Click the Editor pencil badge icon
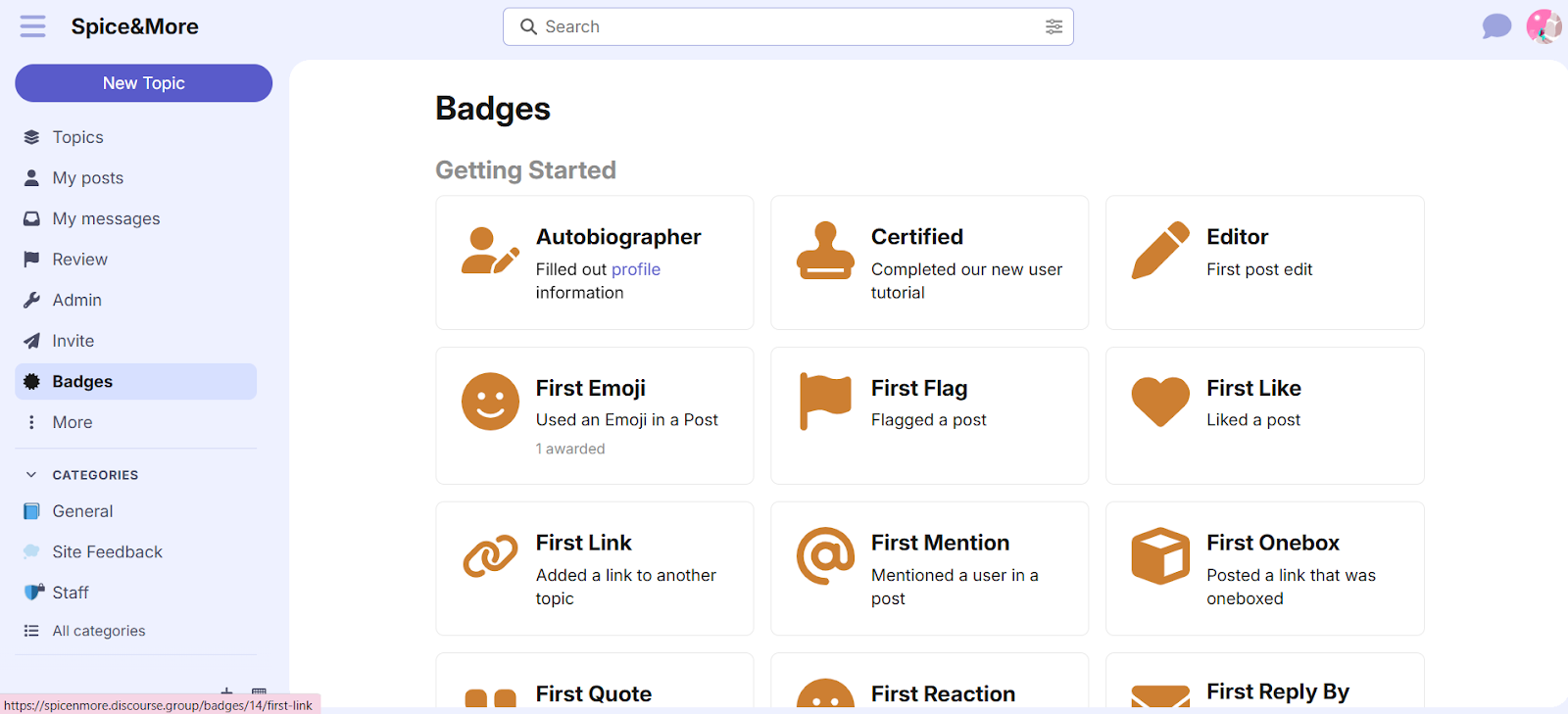Viewport: 1568px width, 714px height. point(1160,250)
